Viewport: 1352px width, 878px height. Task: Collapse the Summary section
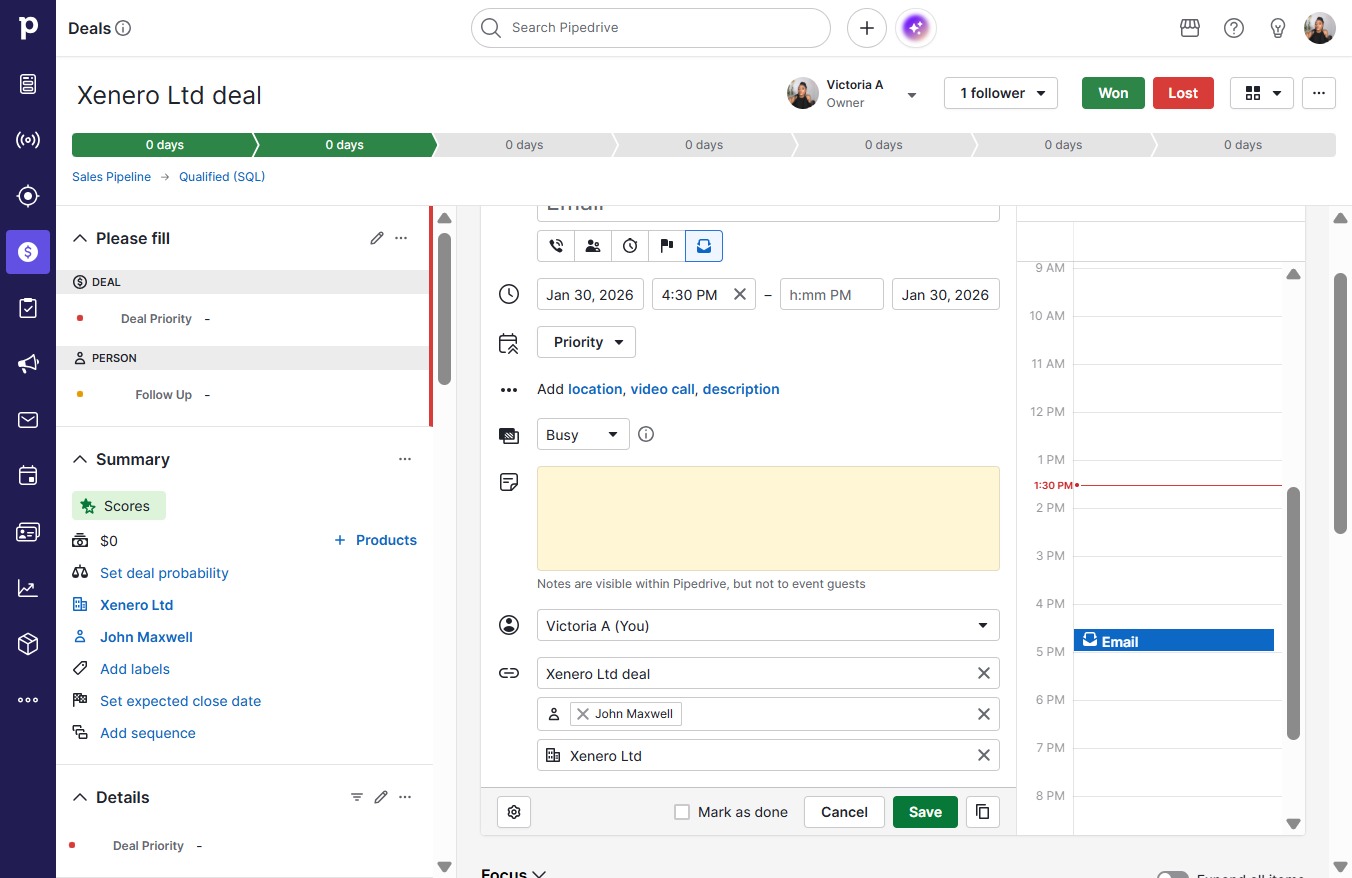coord(80,459)
